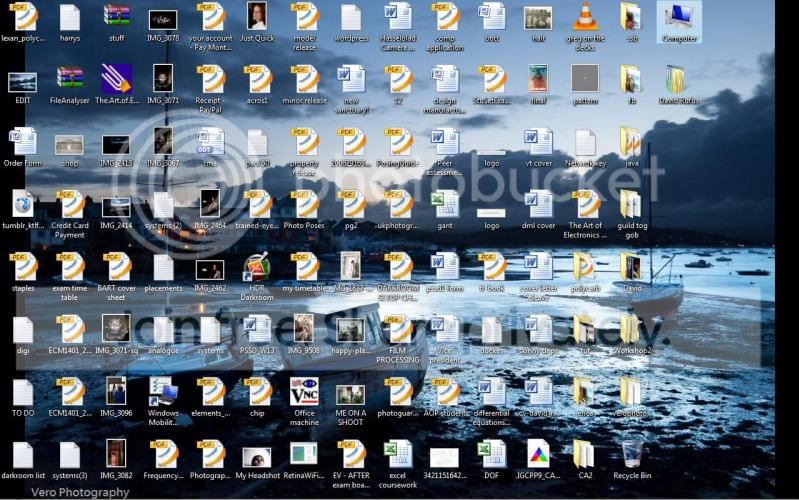Select the JGCPP9_CA file icon
This screenshot has height=500, width=799.
point(539,454)
